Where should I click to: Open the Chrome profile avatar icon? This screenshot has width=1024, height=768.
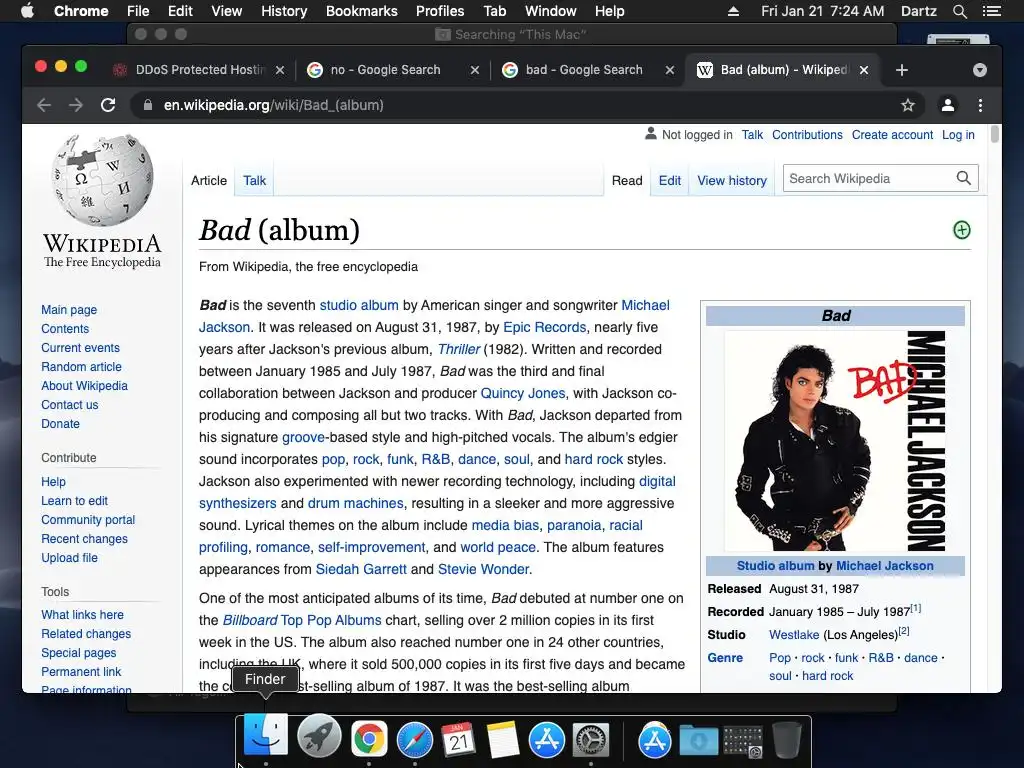(x=948, y=105)
